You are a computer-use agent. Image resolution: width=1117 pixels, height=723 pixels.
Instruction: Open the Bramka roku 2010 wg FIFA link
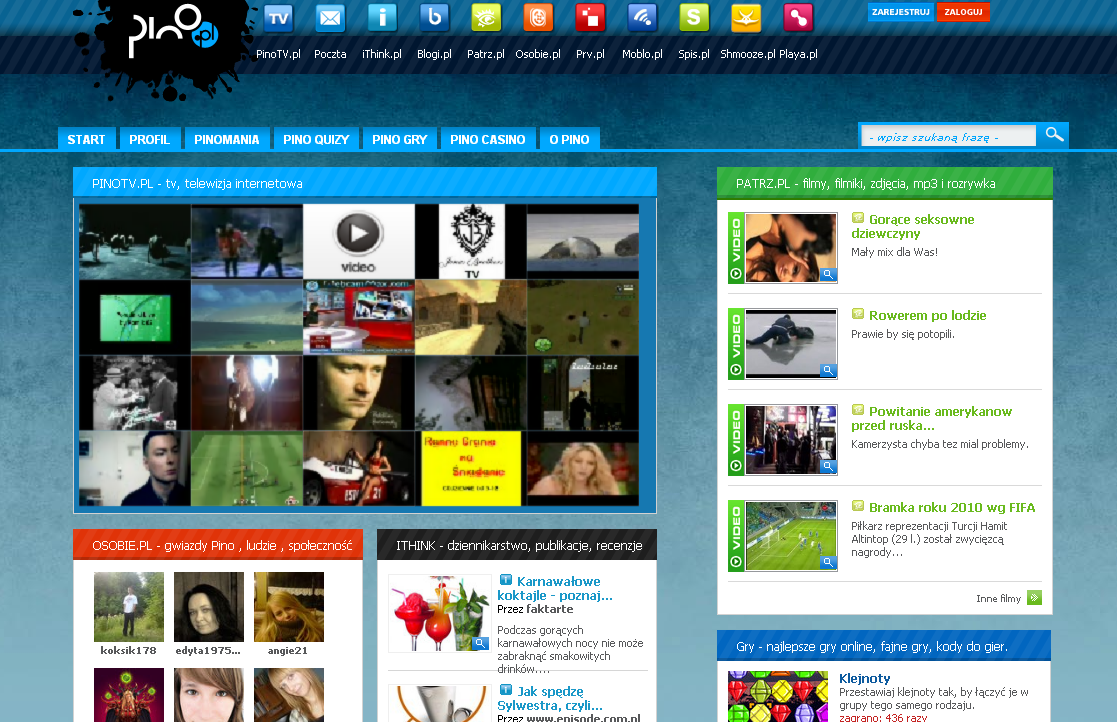[952, 508]
